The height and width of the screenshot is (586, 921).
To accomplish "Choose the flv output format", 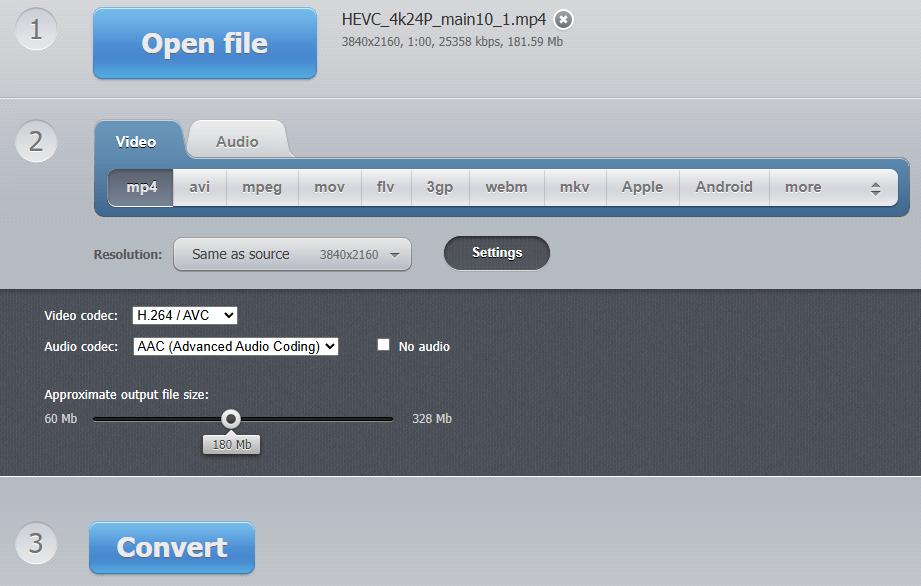I will 387,187.
